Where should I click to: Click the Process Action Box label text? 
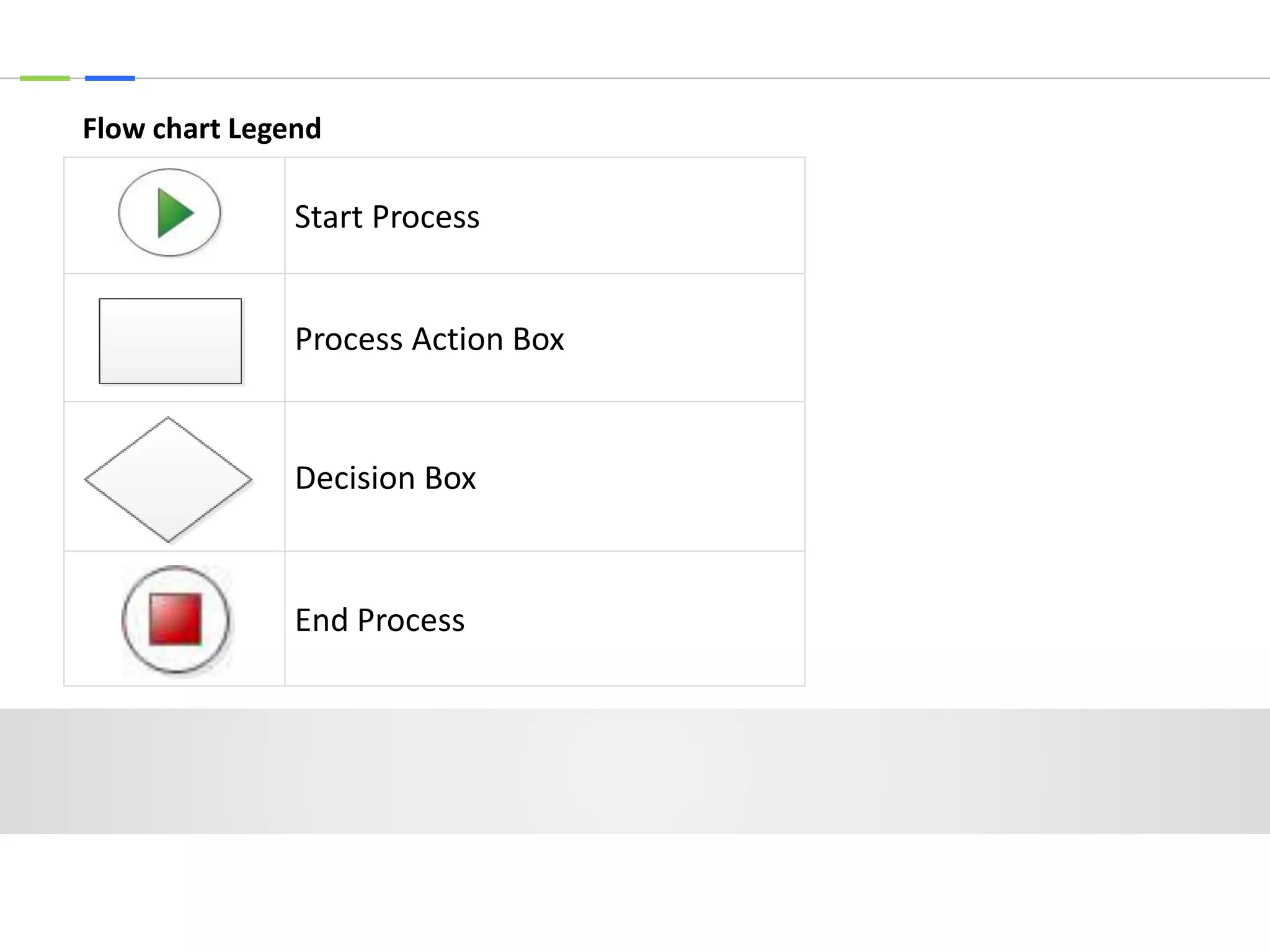click(429, 339)
